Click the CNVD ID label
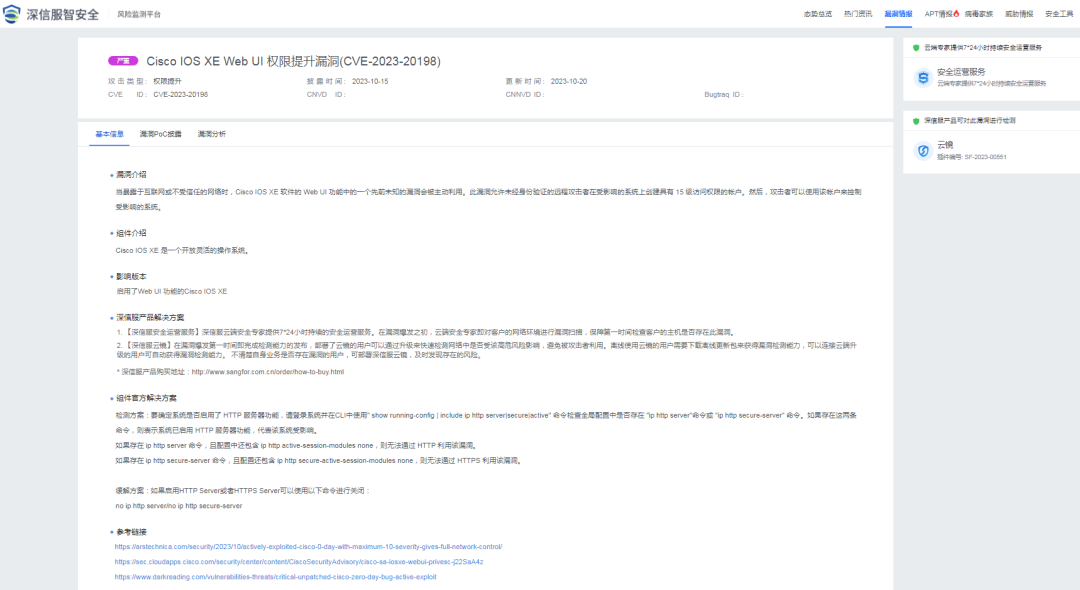The width and height of the screenshot is (1080, 590). tap(325, 95)
